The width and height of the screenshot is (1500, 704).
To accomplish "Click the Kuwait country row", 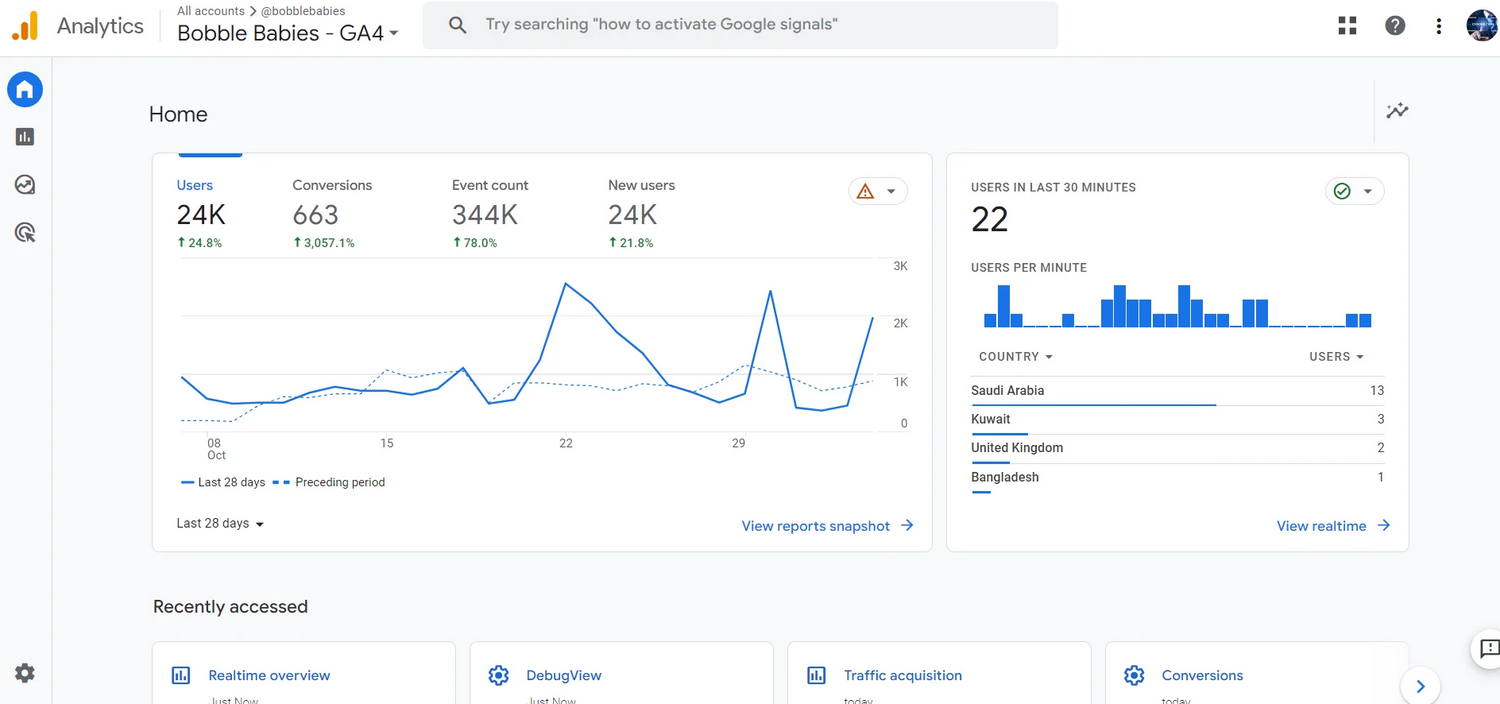I will pos(1178,420).
